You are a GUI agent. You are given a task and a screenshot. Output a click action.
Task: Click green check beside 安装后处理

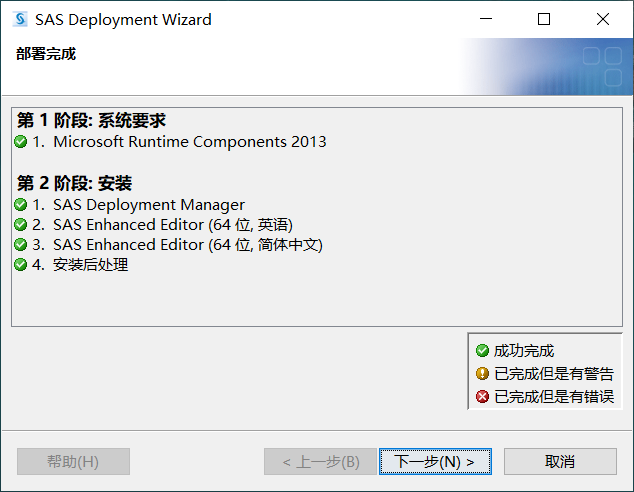click(21, 265)
